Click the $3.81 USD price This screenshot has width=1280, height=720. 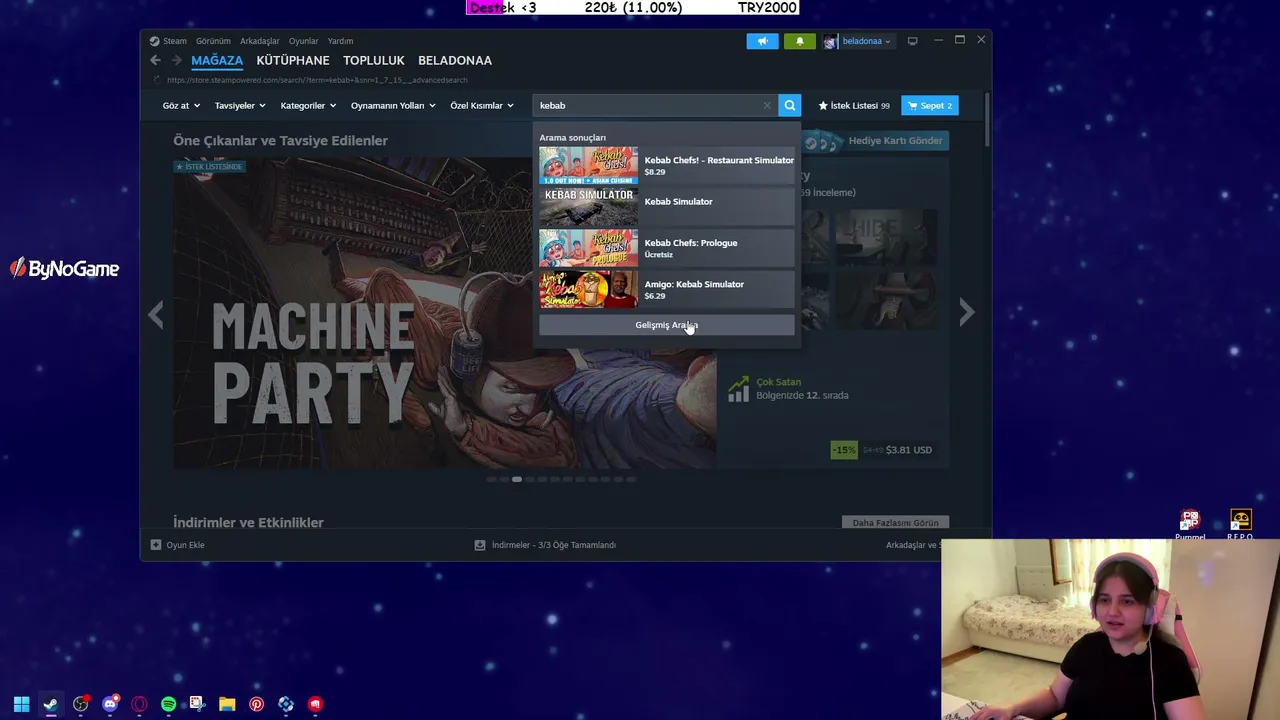(x=909, y=450)
